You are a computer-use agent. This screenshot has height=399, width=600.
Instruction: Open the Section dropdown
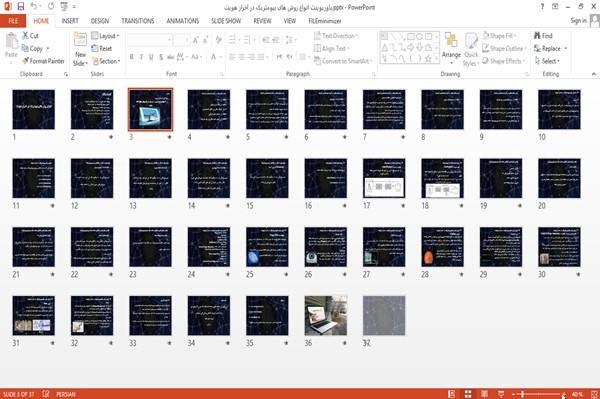point(106,61)
